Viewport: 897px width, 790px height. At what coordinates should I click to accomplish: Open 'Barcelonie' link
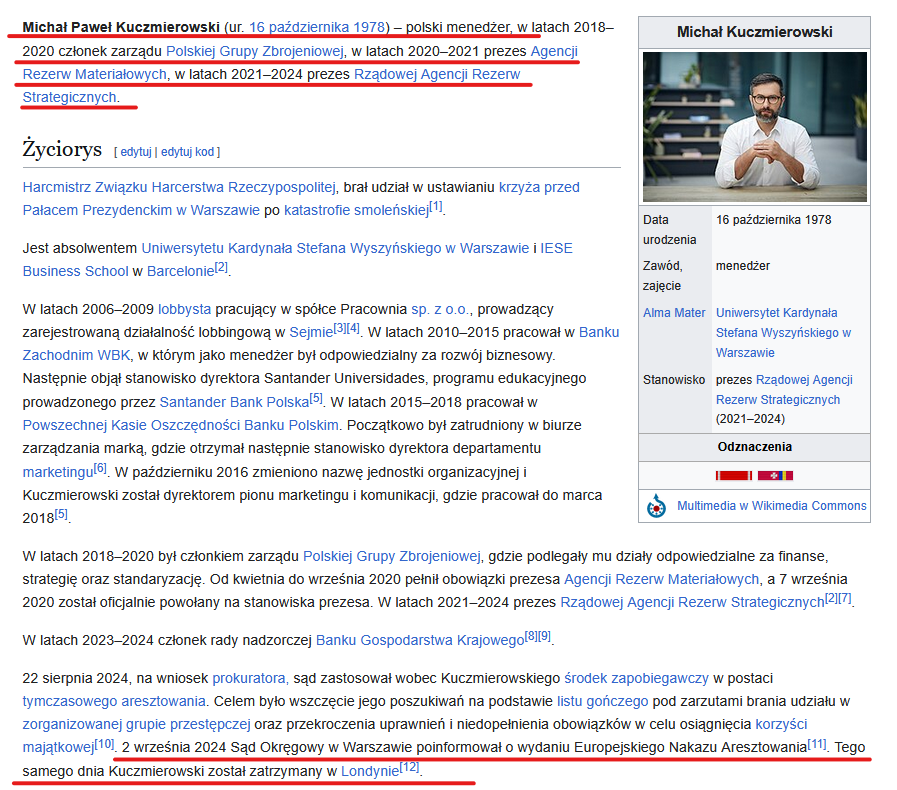pyautogui.click(x=180, y=271)
